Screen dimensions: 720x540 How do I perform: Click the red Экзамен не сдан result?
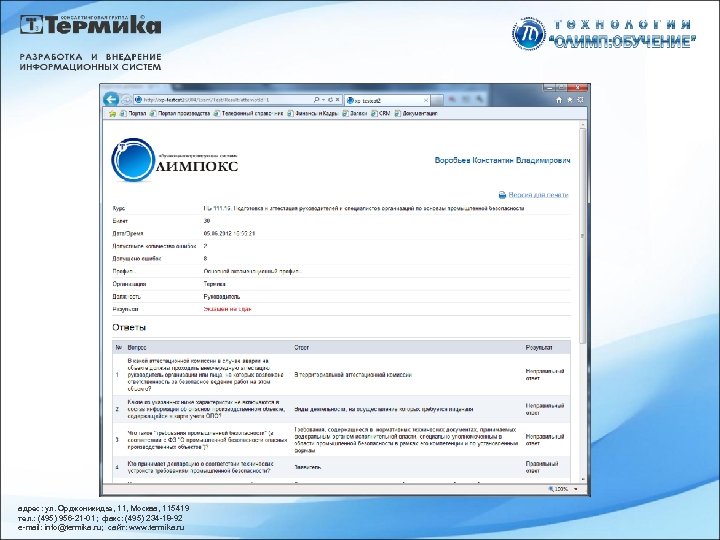click(227, 309)
